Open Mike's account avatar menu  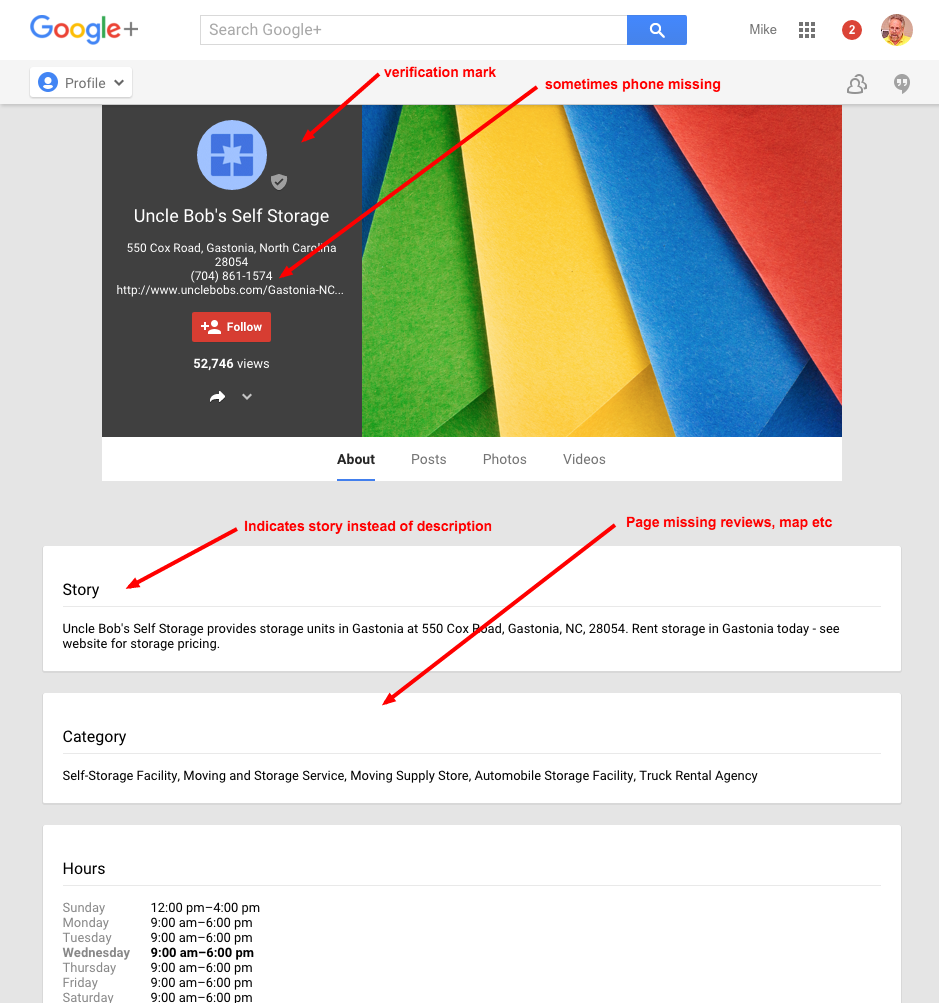[896, 30]
